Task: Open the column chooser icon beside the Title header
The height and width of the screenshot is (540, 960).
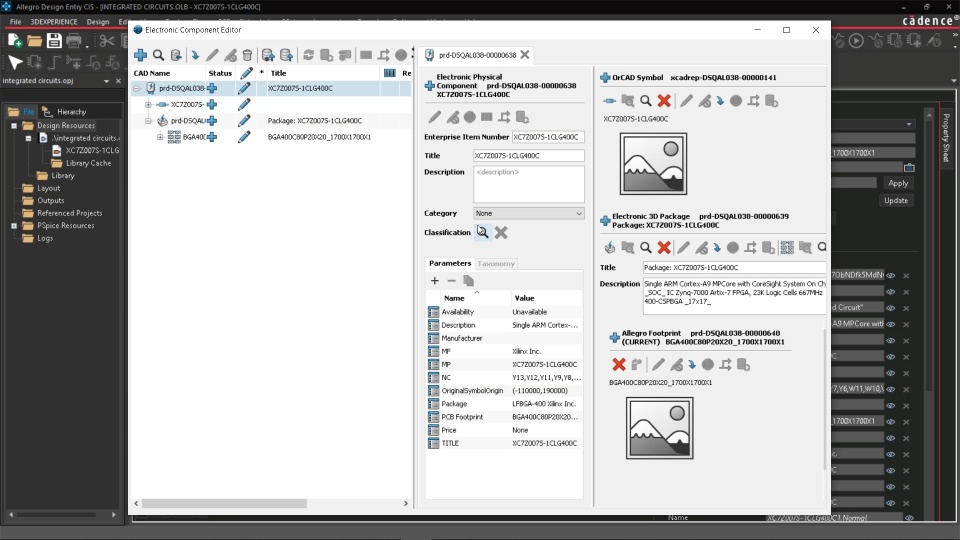Action: 389,73
